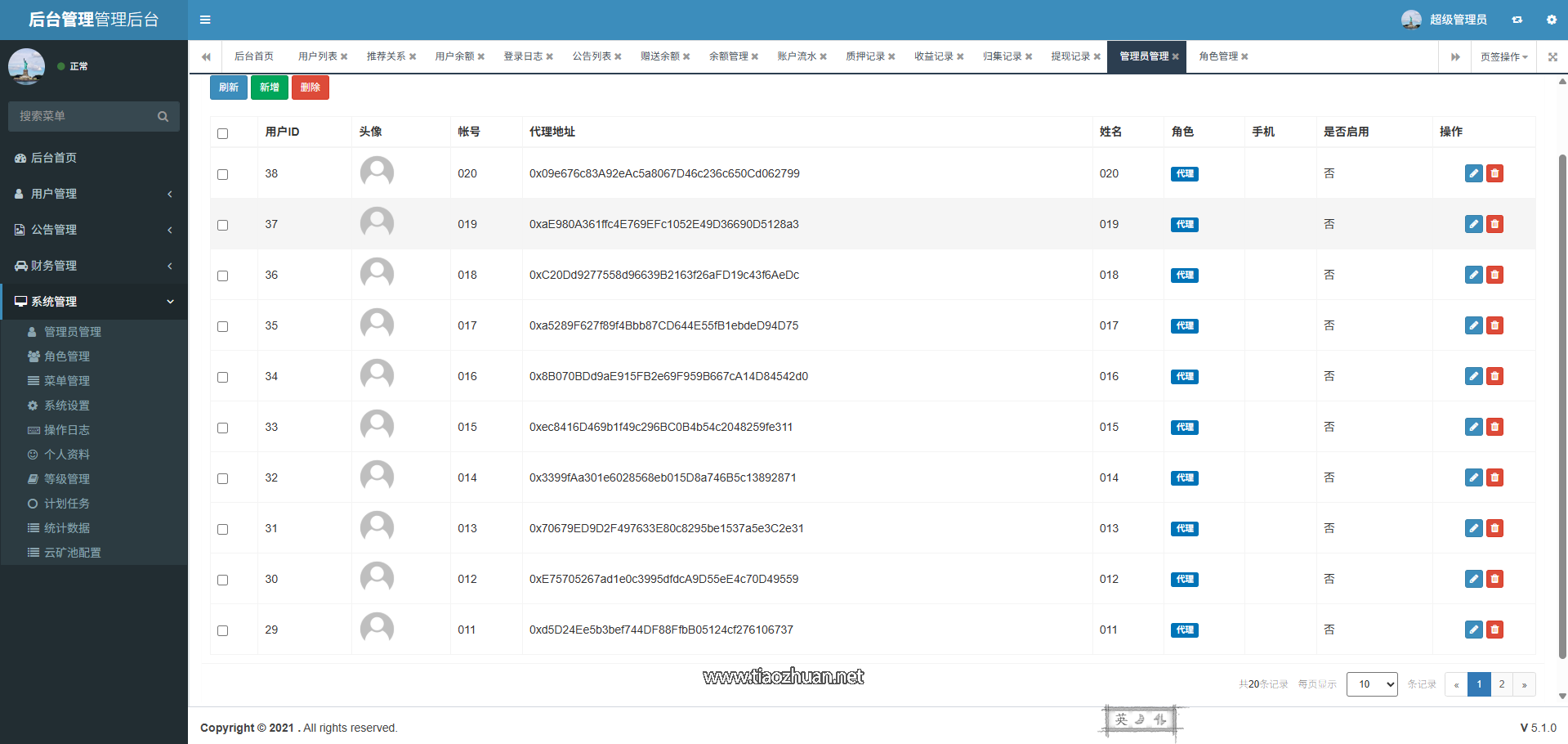This screenshot has height=744, width=1568.
Task: Open 后台首页 in sidebar
Action: click(x=94, y=158)
